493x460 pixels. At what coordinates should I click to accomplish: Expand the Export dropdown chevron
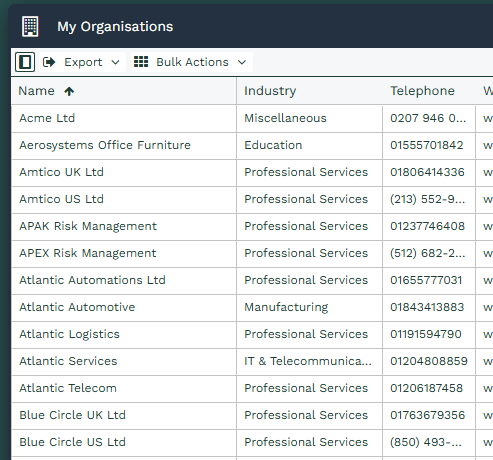tap(115, 62)
